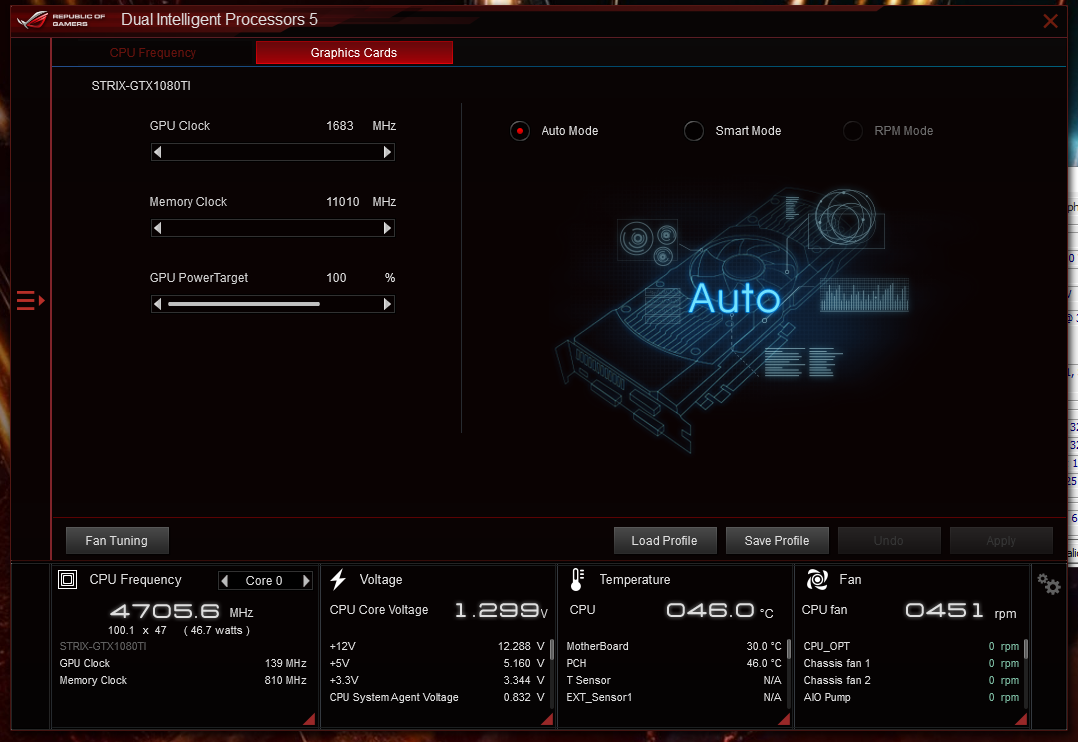
Task: Click the ROG Republic of Gamers logo
Action: (61, 20)
